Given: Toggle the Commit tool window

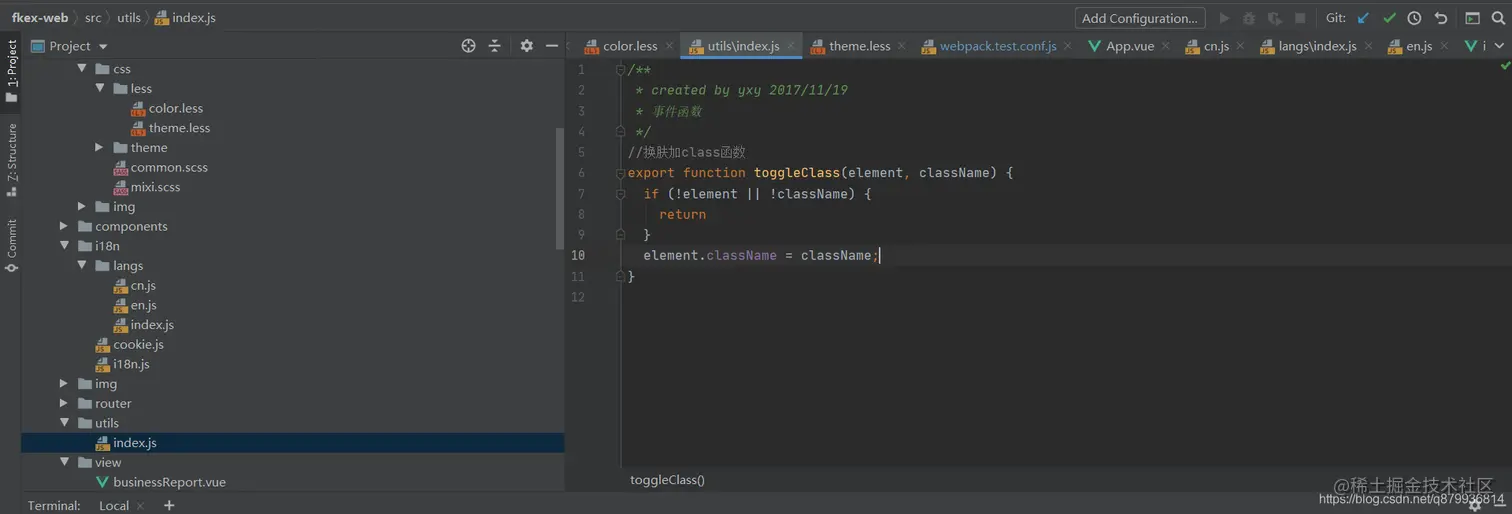Looking at the screenshot, I should [x=11, y=246].
